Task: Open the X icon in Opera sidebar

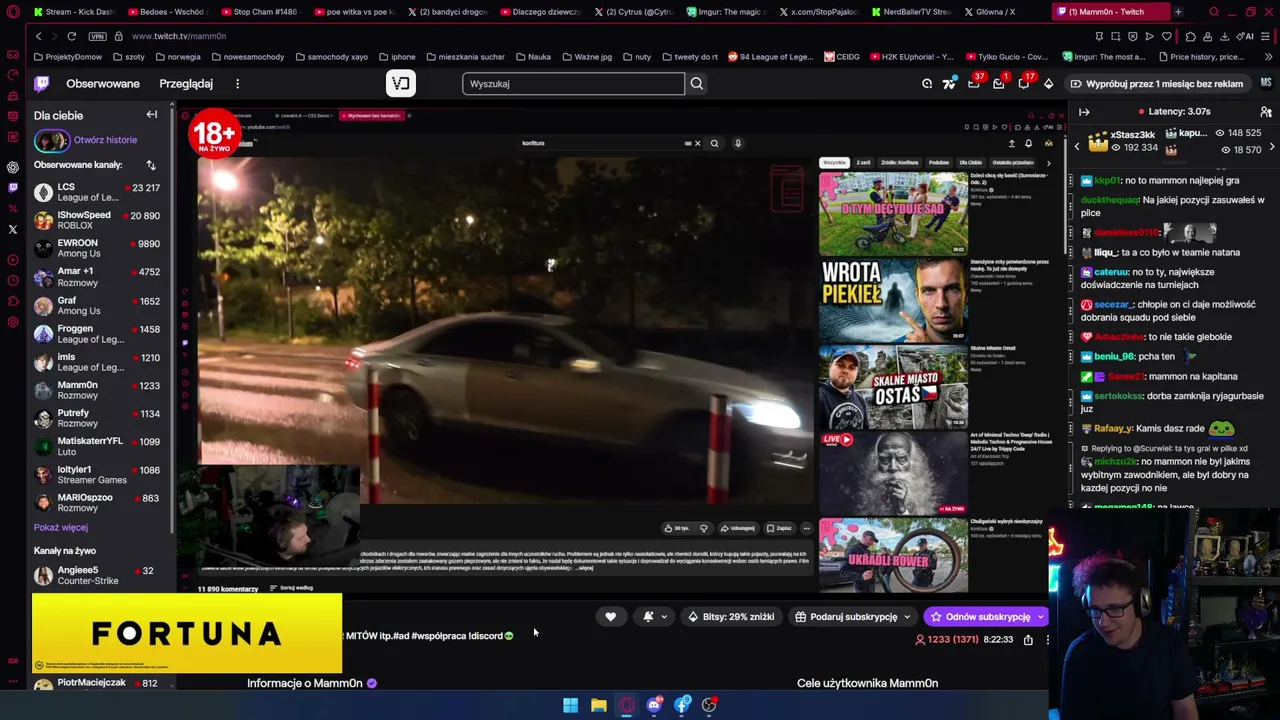Action: pos(12,229)
